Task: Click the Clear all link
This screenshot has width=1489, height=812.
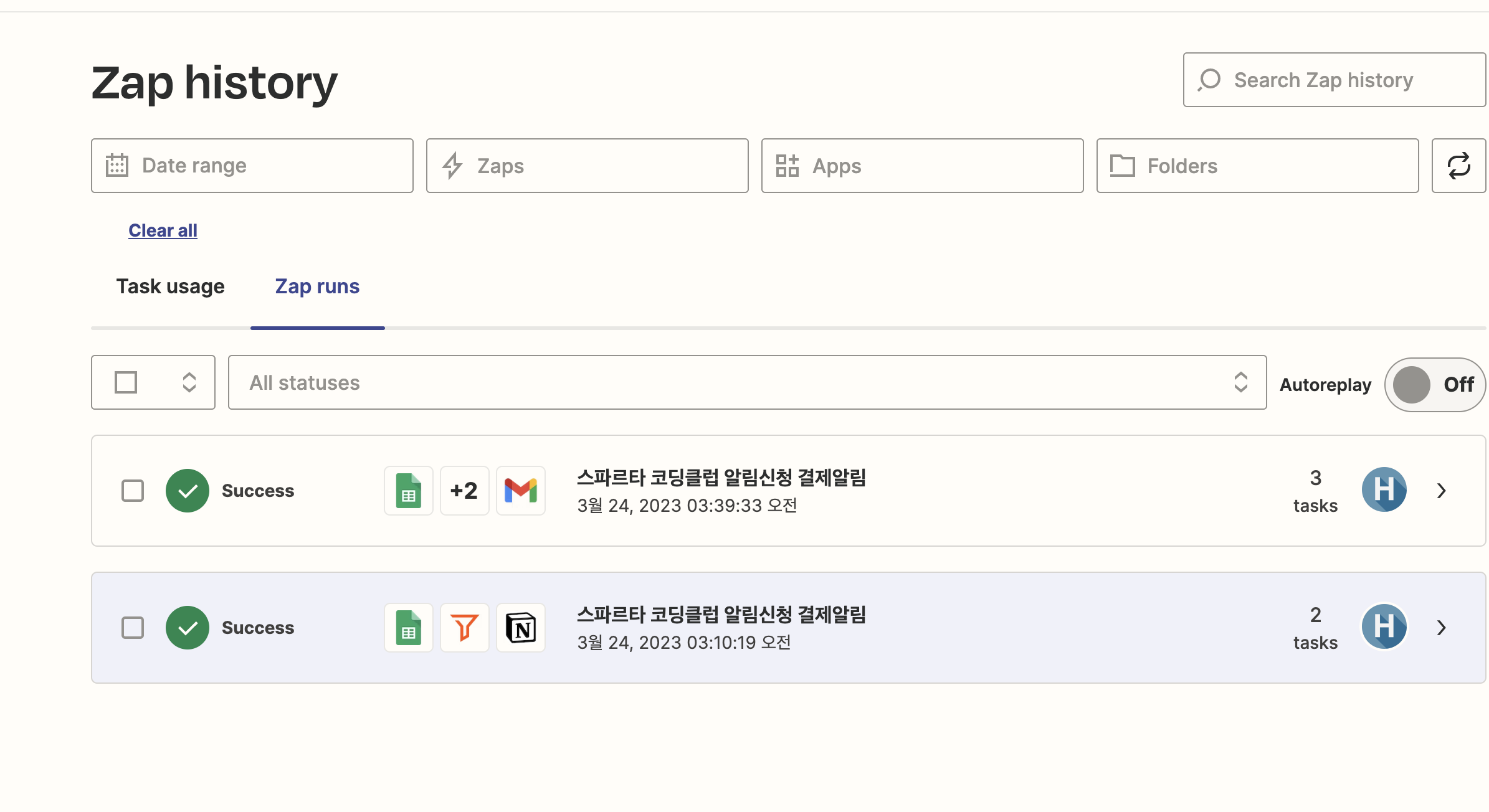Action: pos(163,230)
